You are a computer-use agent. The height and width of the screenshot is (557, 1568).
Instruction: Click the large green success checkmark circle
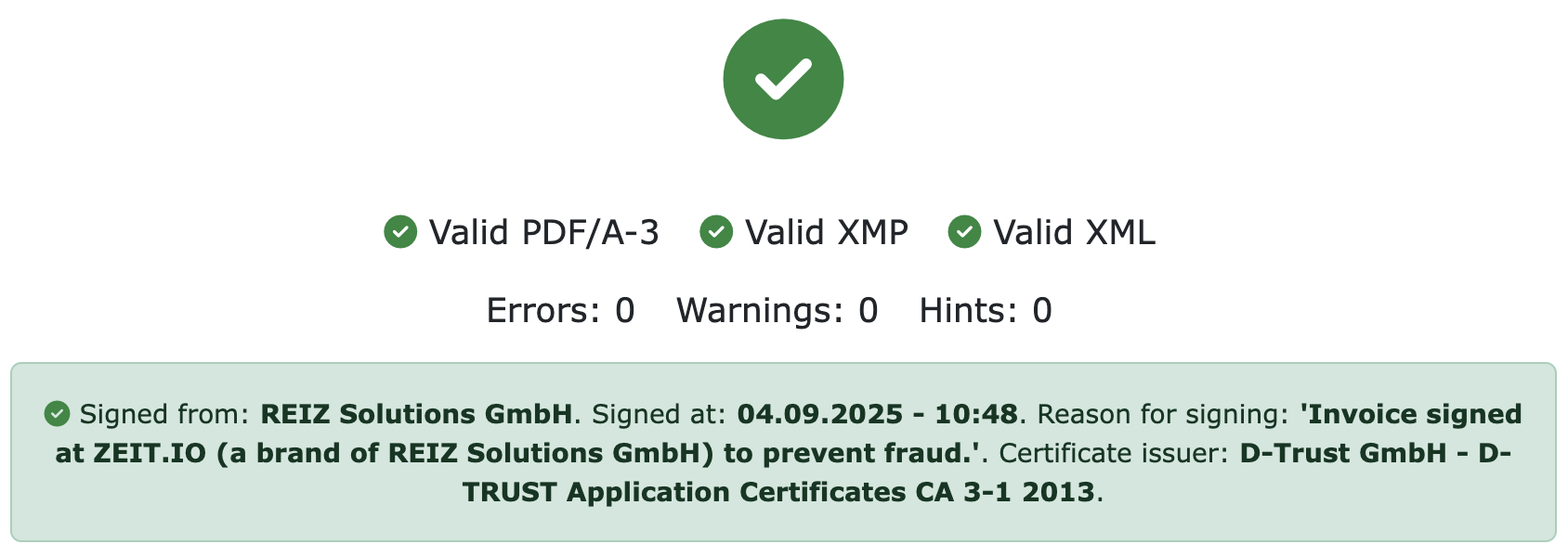(x=783, y=79)
